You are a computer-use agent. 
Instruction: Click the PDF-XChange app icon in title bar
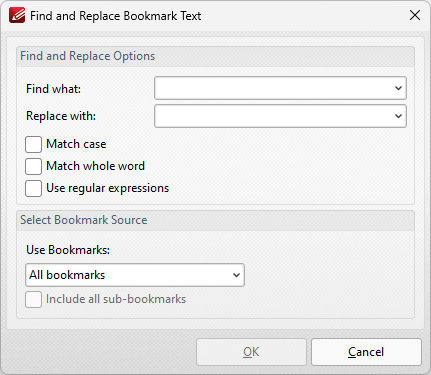(x=17, y=15)
